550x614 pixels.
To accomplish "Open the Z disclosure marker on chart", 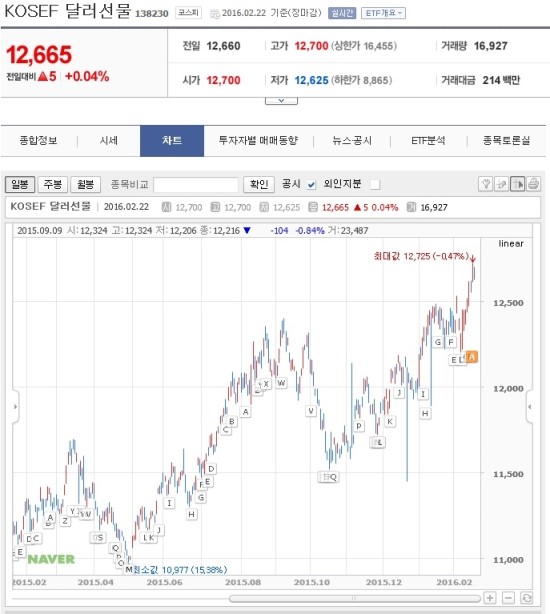I will [x=65, y=521].
